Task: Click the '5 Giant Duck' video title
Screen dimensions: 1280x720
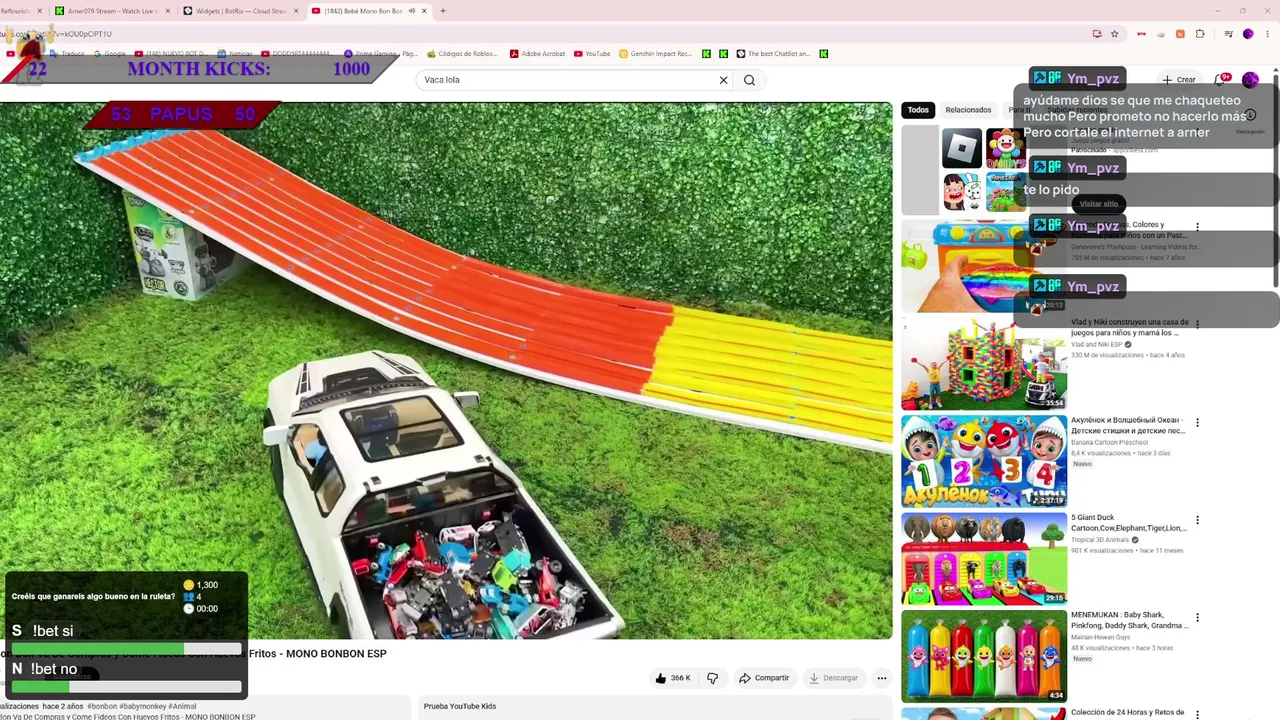Action: 1128,523
